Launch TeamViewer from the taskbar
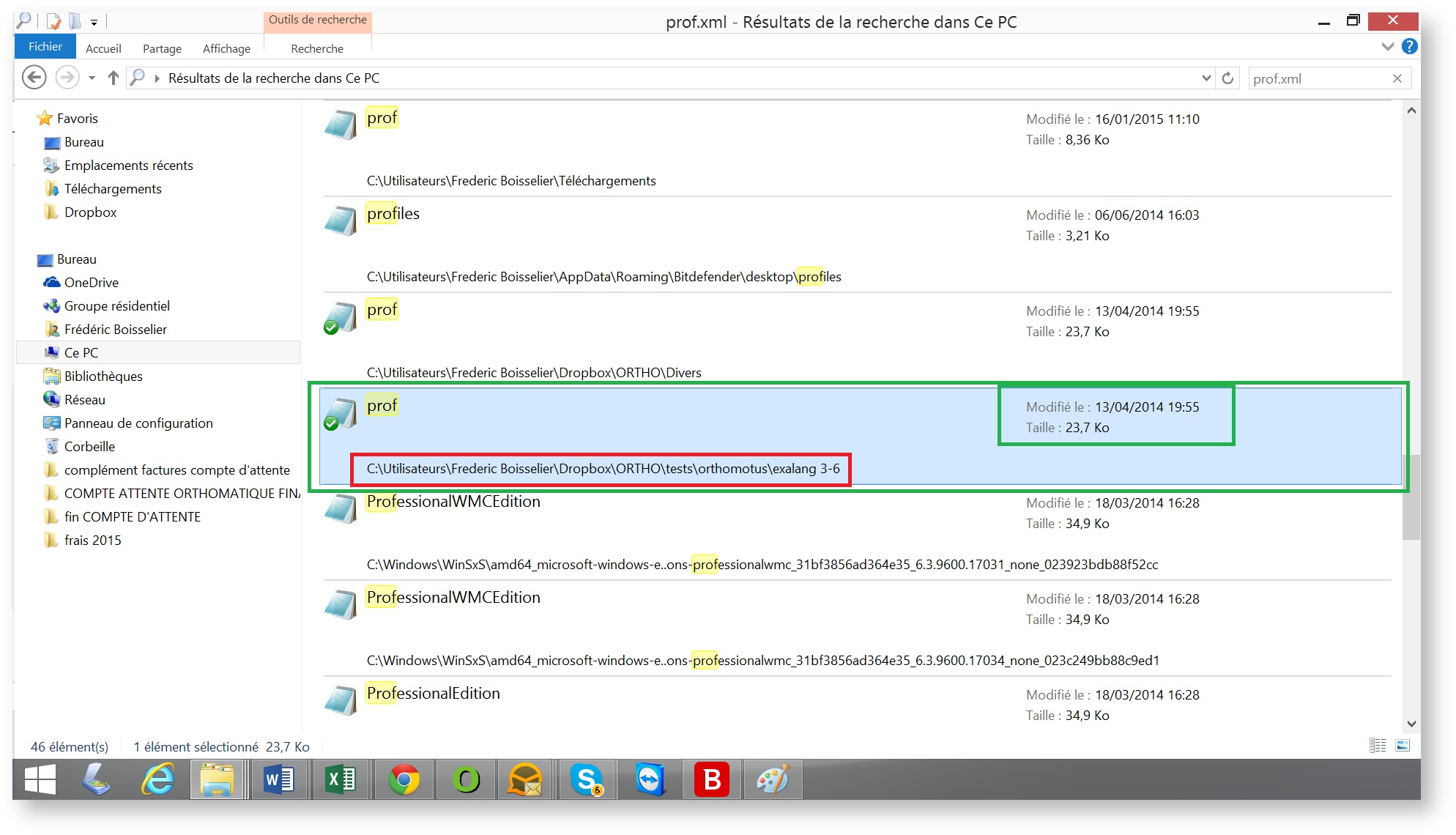 [x=649, y=779]
